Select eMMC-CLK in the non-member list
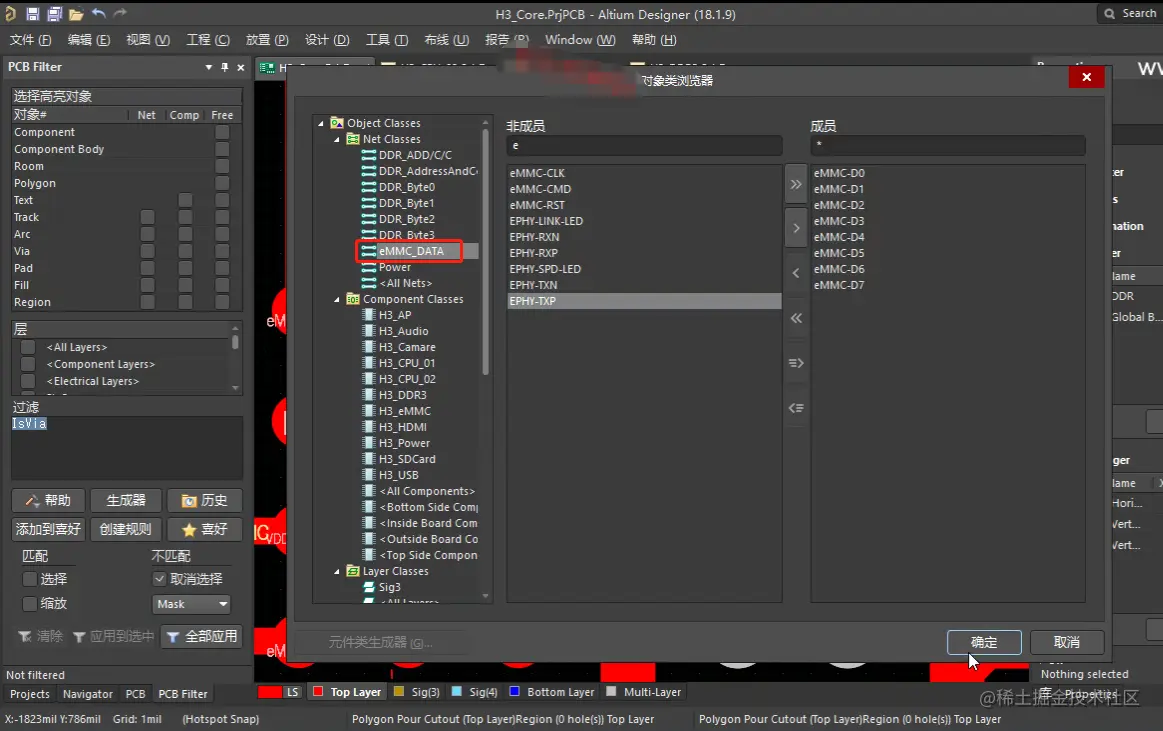The width and height of the screenshot is (1163, 731). coord(537,173)
